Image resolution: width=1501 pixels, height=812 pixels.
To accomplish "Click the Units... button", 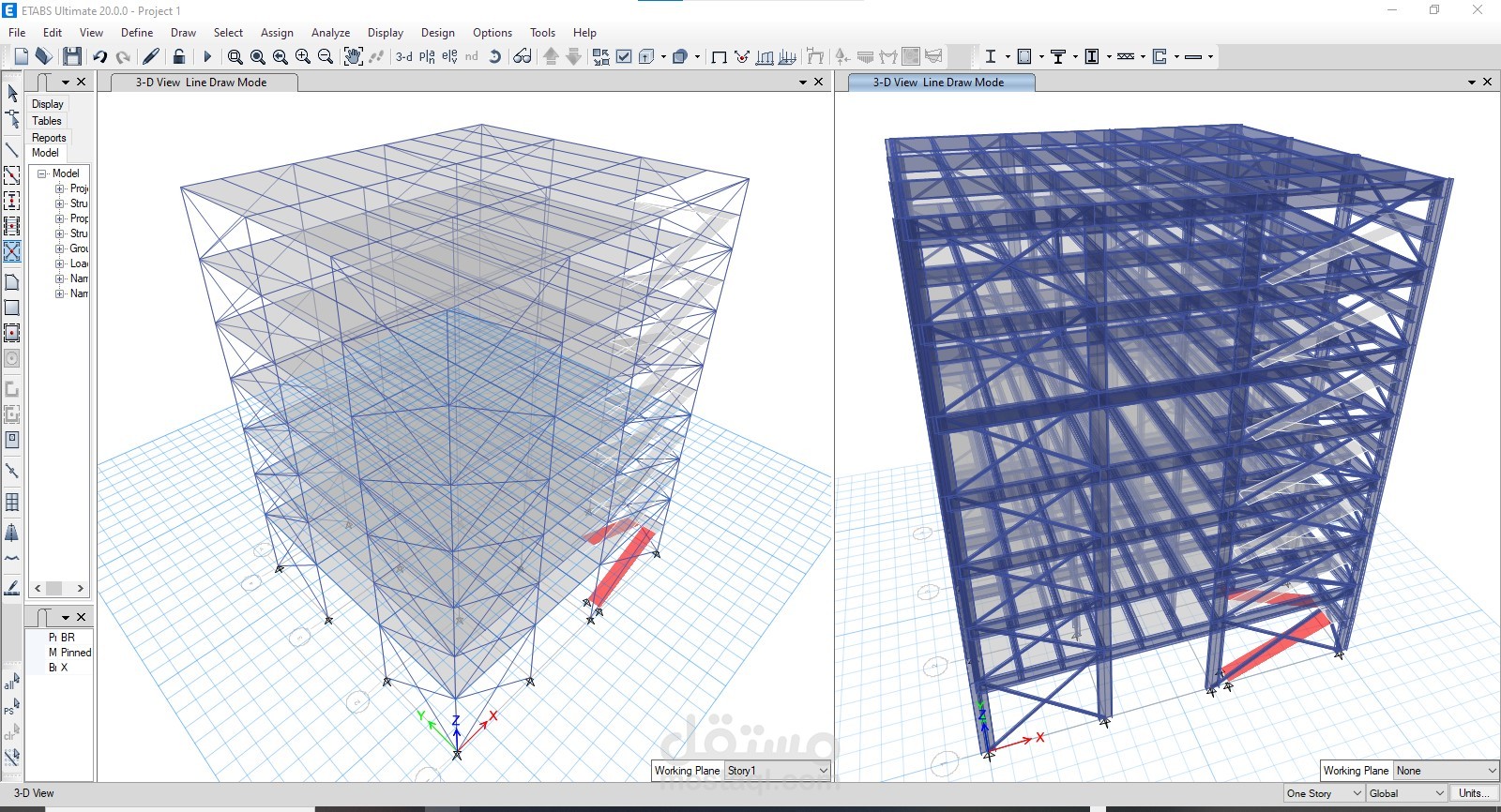I will tap(1476, 793).
